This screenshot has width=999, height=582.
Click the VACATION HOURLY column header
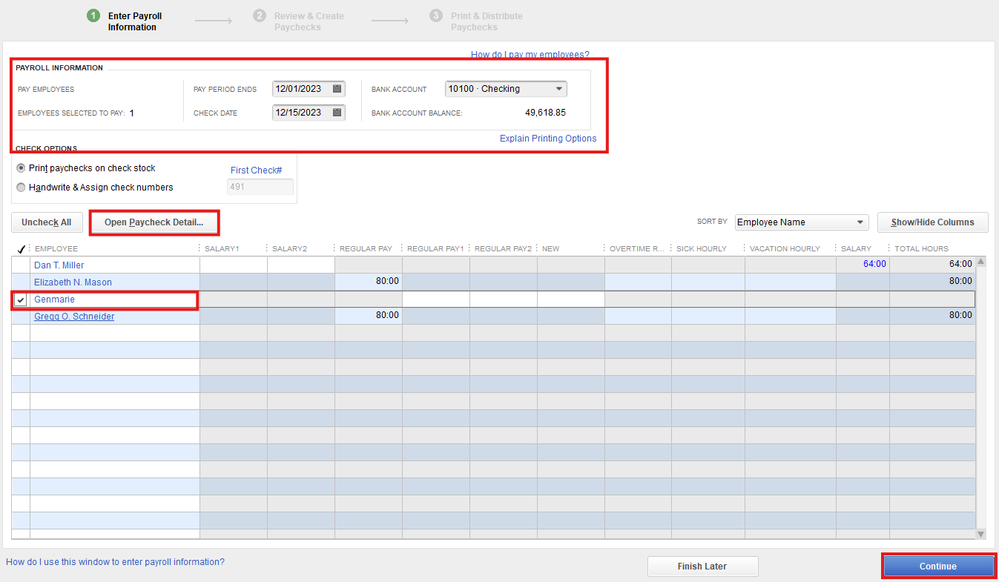click(785, 249)
